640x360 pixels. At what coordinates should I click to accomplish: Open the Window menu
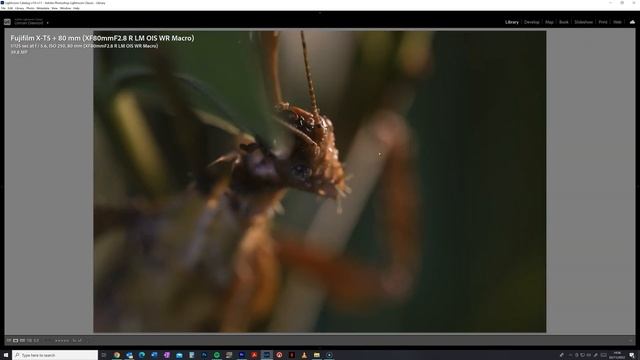click(x=65, y=8)
